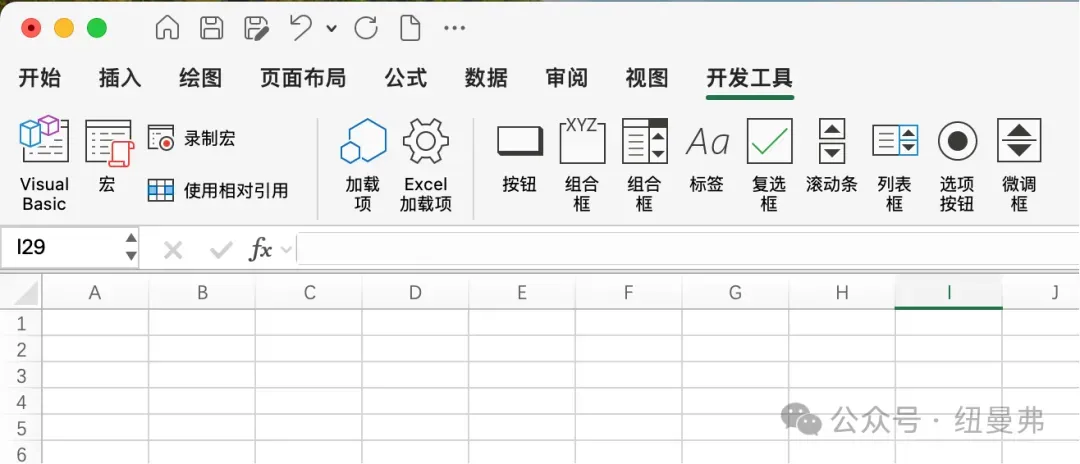Click the Name Box showing I29
The width and height of the screenshot is (1080, 464).
(60, 248)
